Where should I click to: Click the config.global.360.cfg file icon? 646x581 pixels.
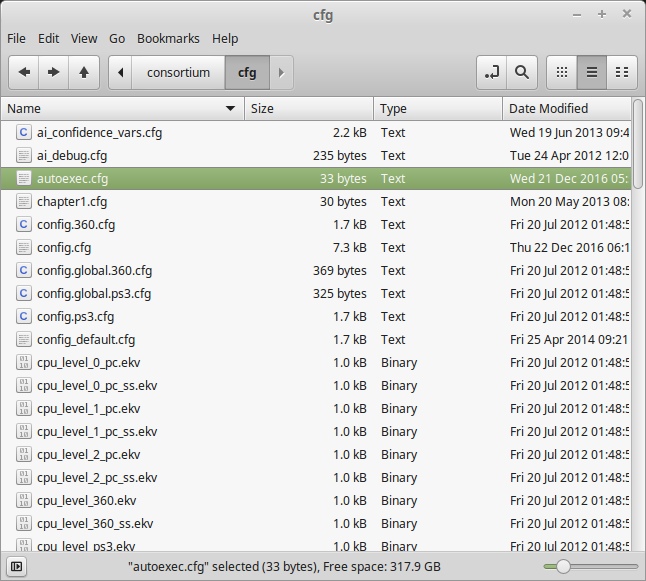pos(23,271)
